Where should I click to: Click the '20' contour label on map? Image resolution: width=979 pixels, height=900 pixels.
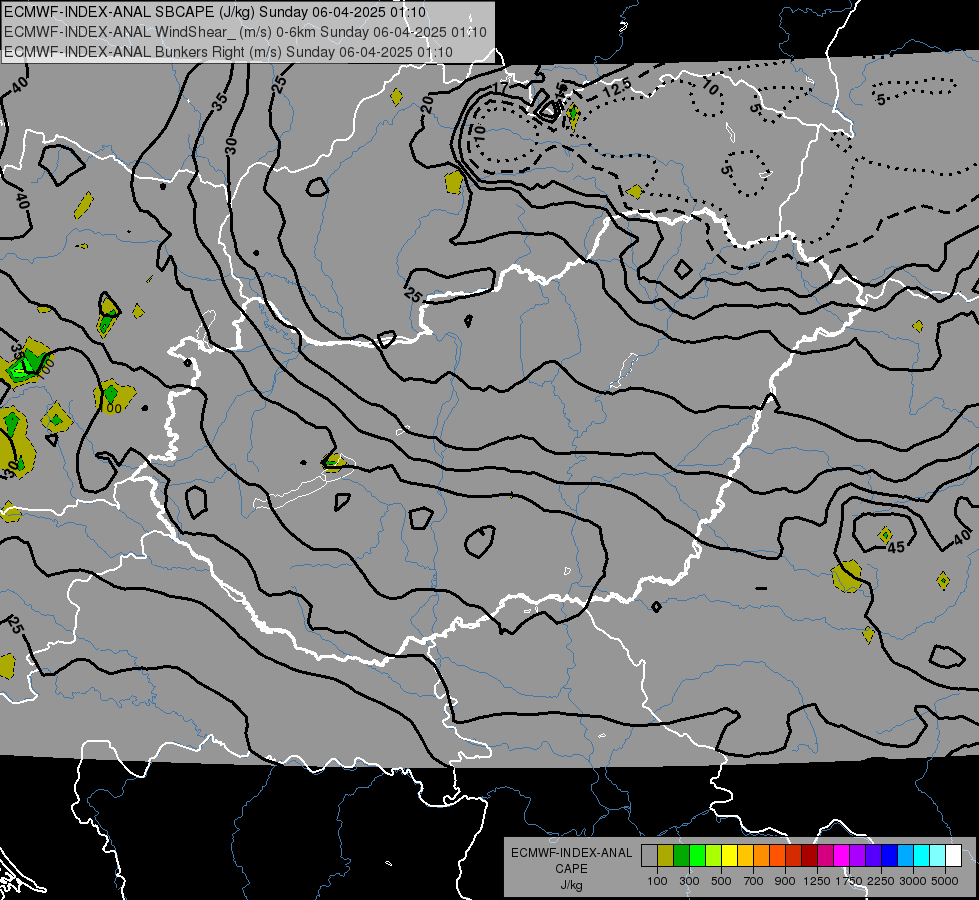(x=427, y=104)
